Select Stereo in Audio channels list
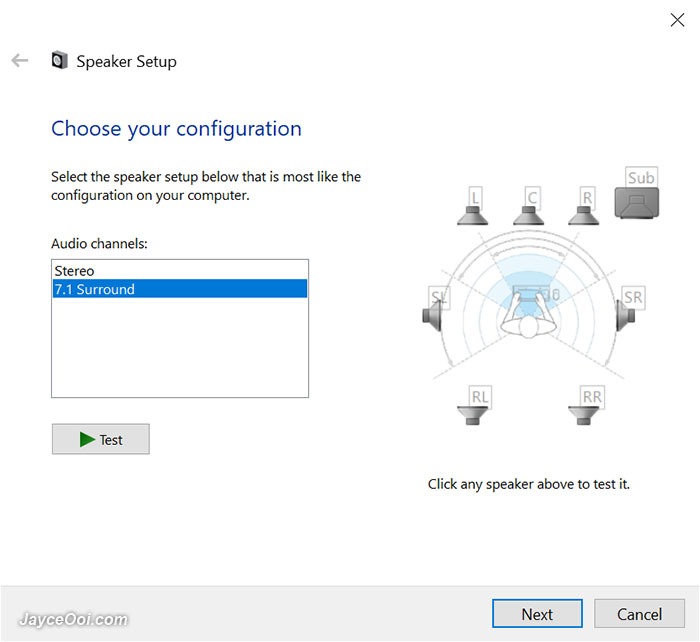The width and height of the screenshot is (700, 642). click(x=180, y=271)
